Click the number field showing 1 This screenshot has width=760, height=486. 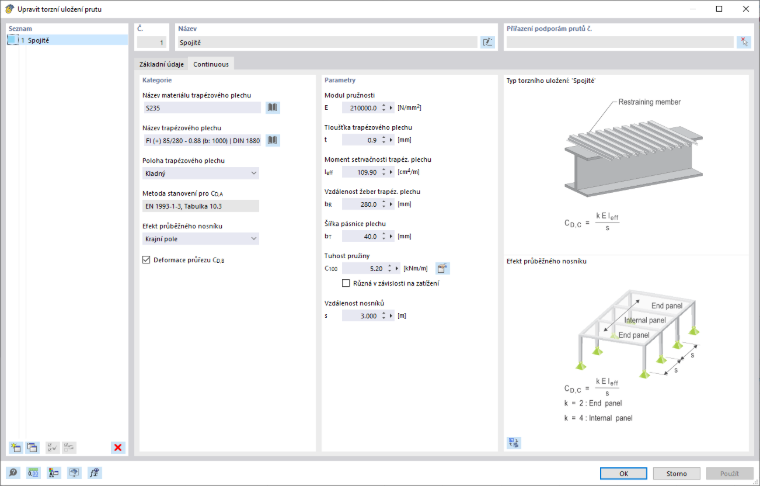pyautogui.click(x=151, y=42)
